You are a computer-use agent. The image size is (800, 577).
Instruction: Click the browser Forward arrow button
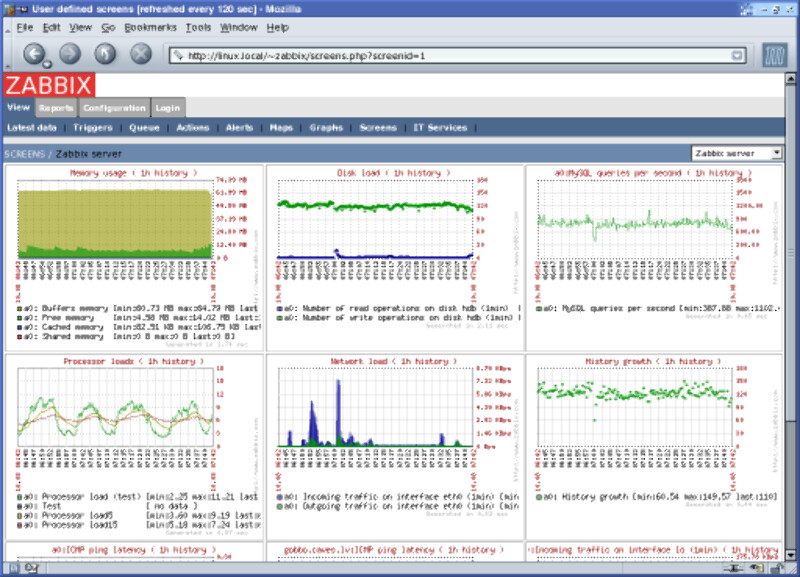69,54
